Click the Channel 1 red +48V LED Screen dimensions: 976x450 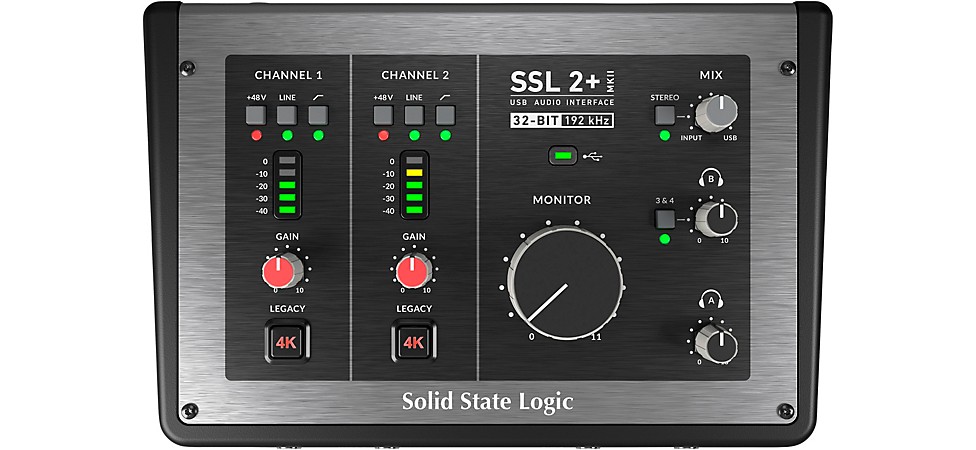[x=256, y=136]
